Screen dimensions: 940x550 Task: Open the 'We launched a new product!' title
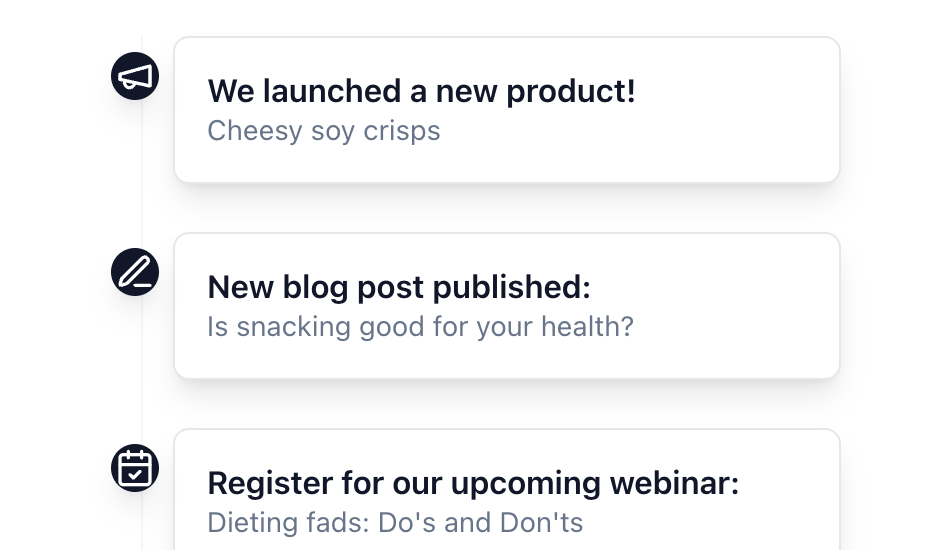point(421,91)
